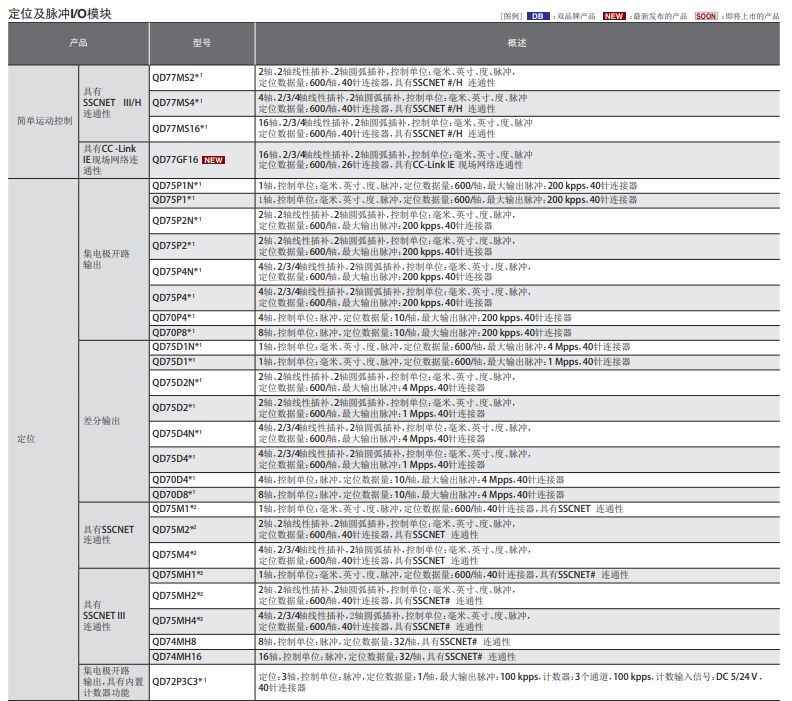Click the 差分输出 subcategory cell
This screenshot has width=792, height=701.
(x=114, y=421)
